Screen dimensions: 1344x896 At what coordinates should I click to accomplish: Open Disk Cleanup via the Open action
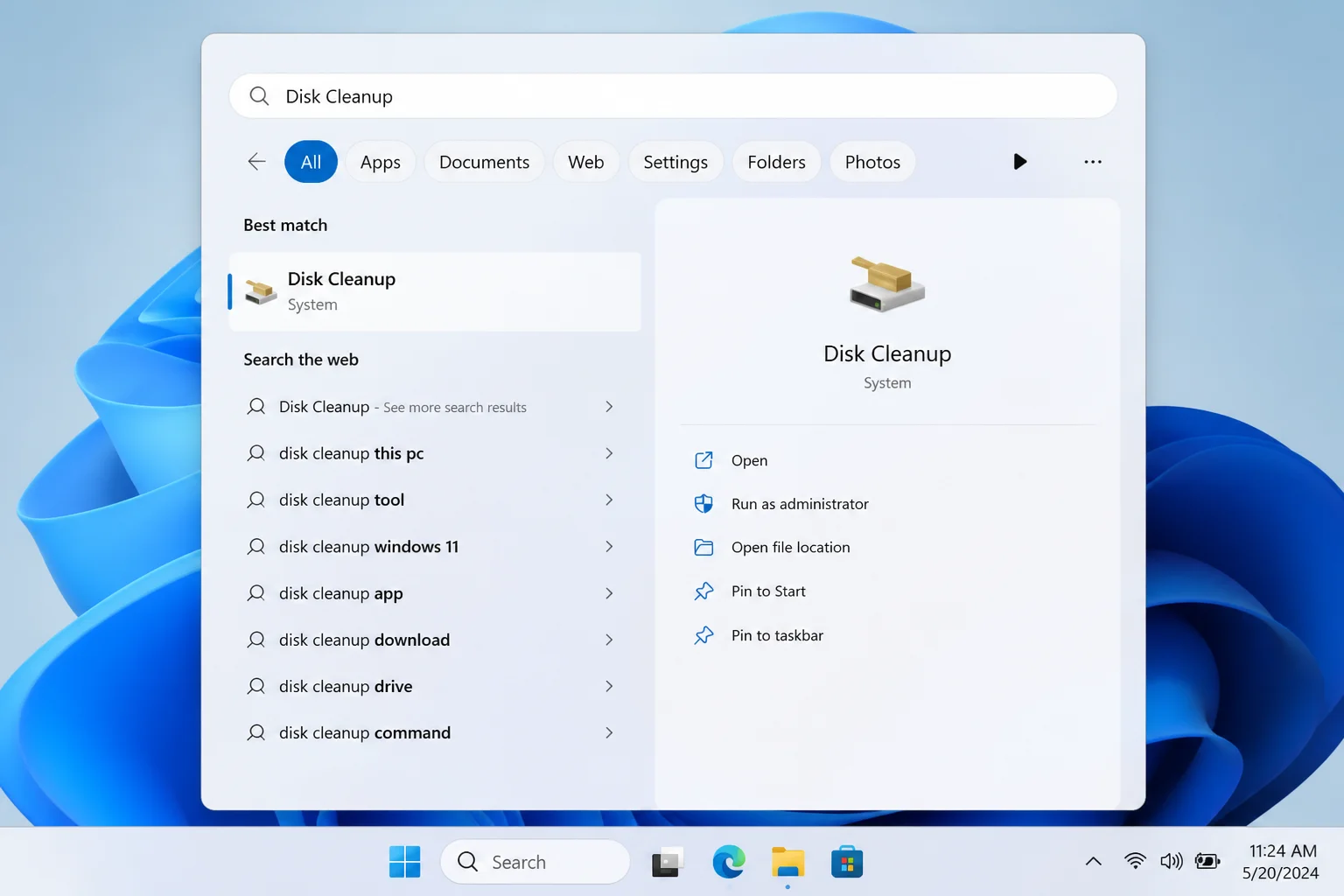(x=887, y=460)
